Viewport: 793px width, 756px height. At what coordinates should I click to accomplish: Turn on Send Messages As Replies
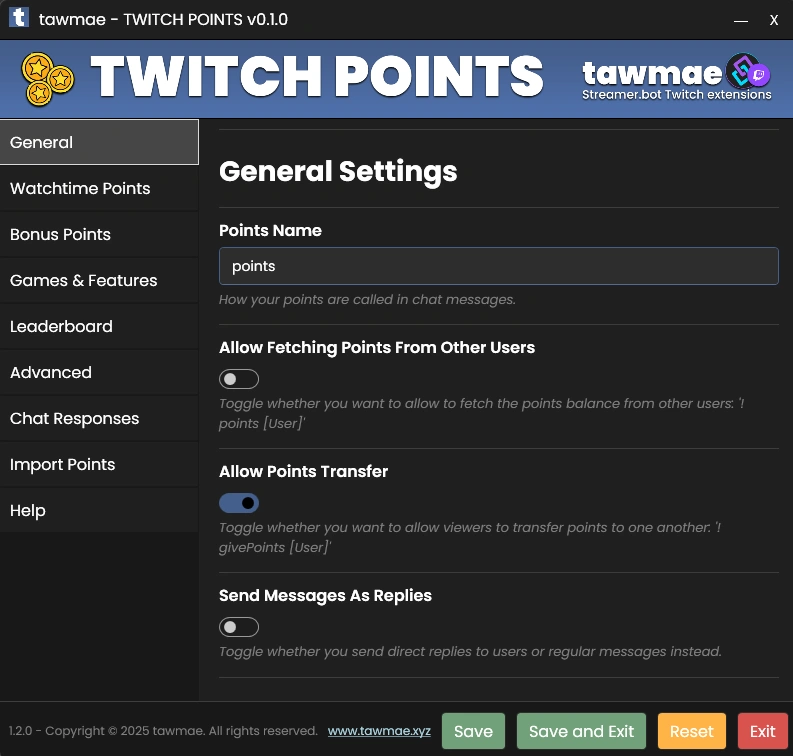click(239, 627)
